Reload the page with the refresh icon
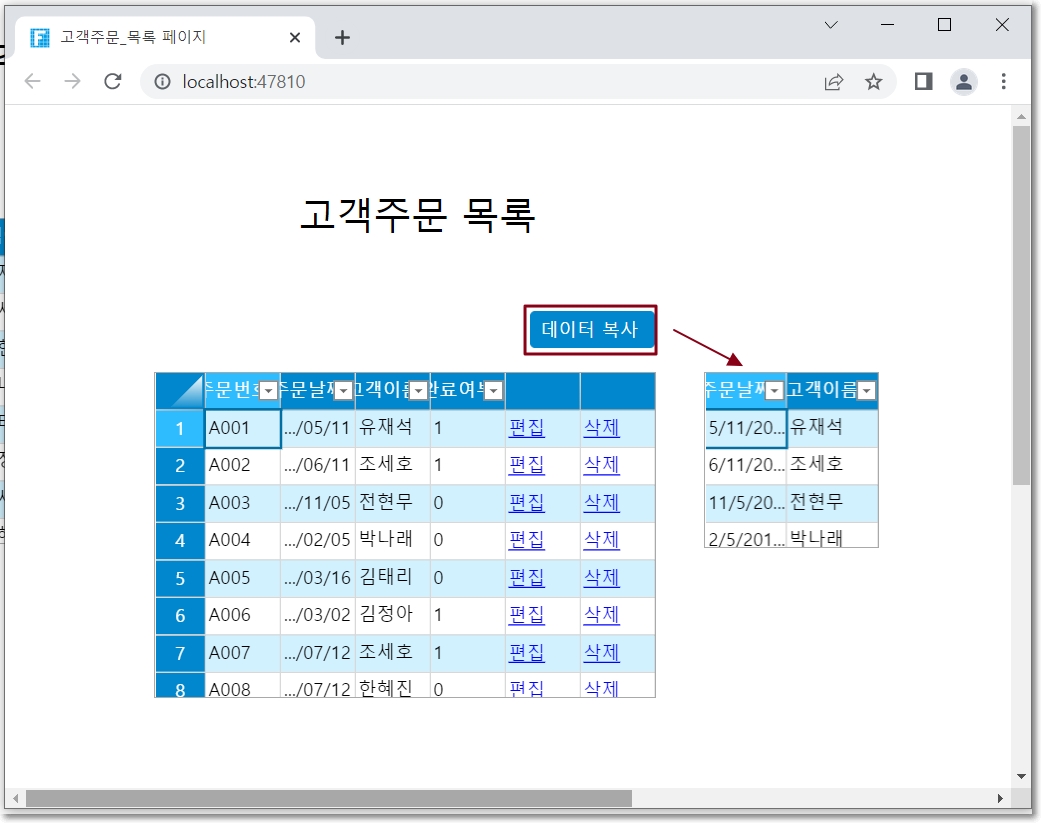 pos(113,82)
